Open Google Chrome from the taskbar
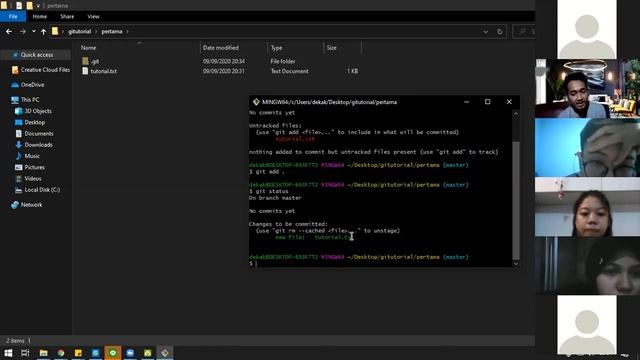 pyautogui.click(x=61, y=353)
